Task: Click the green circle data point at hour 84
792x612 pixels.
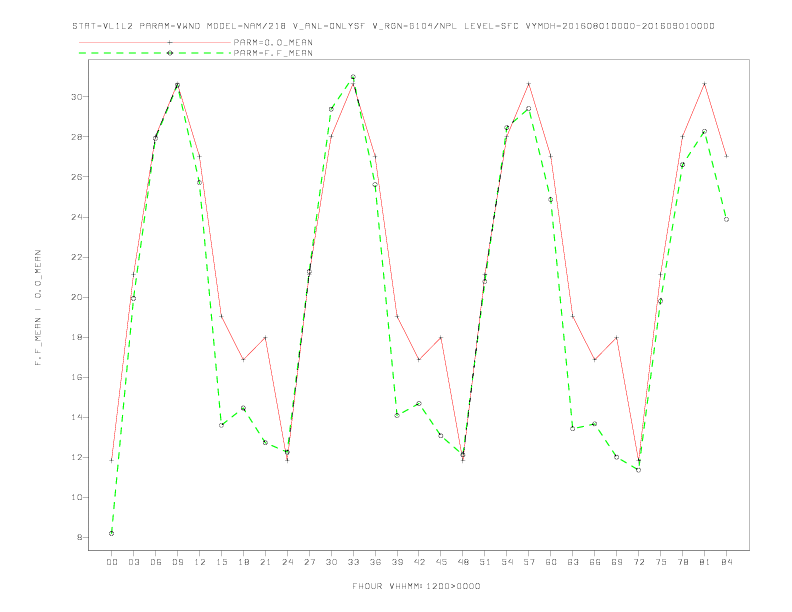Action: pos(726,219)
